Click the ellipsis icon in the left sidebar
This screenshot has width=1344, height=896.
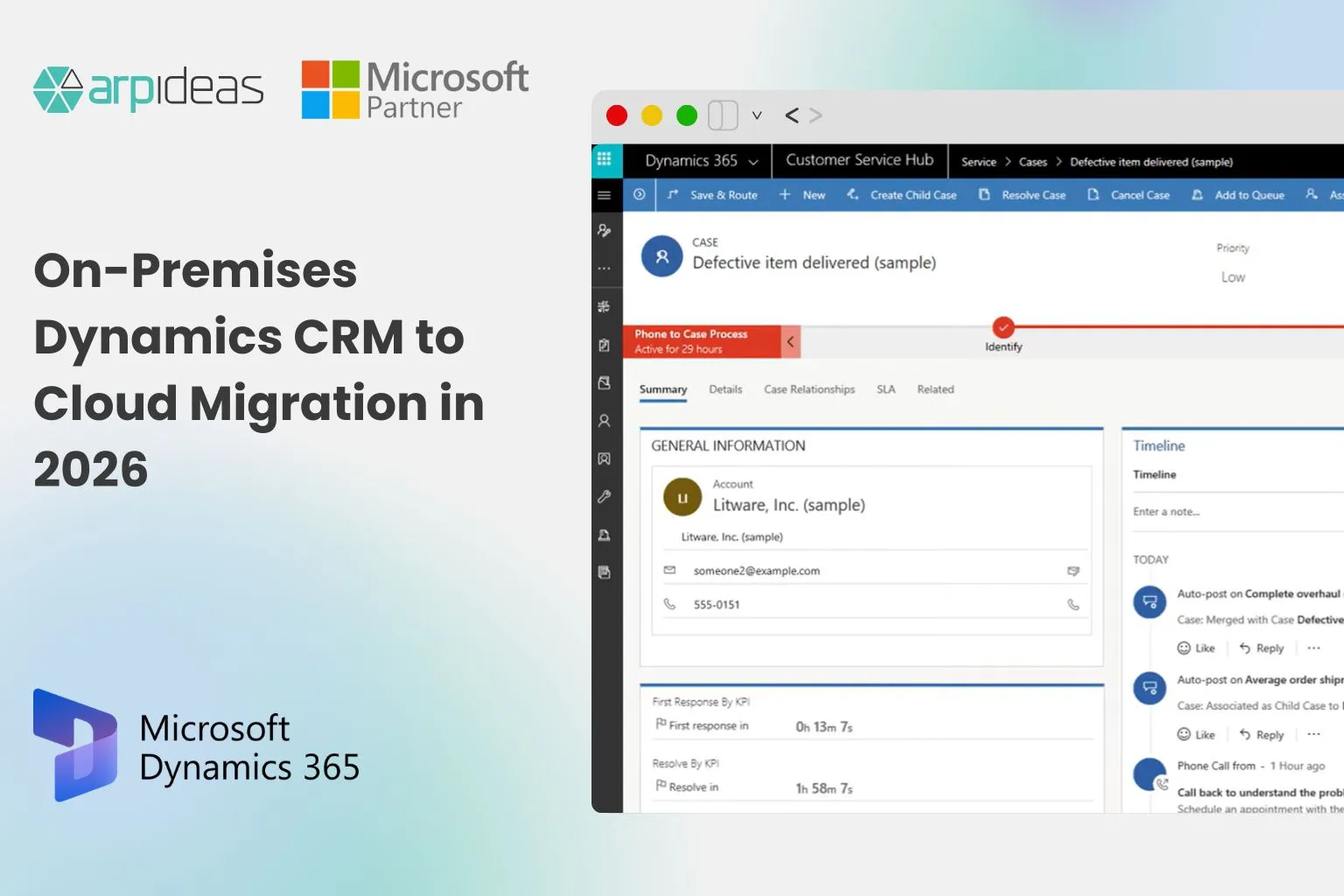pos(605,269)
